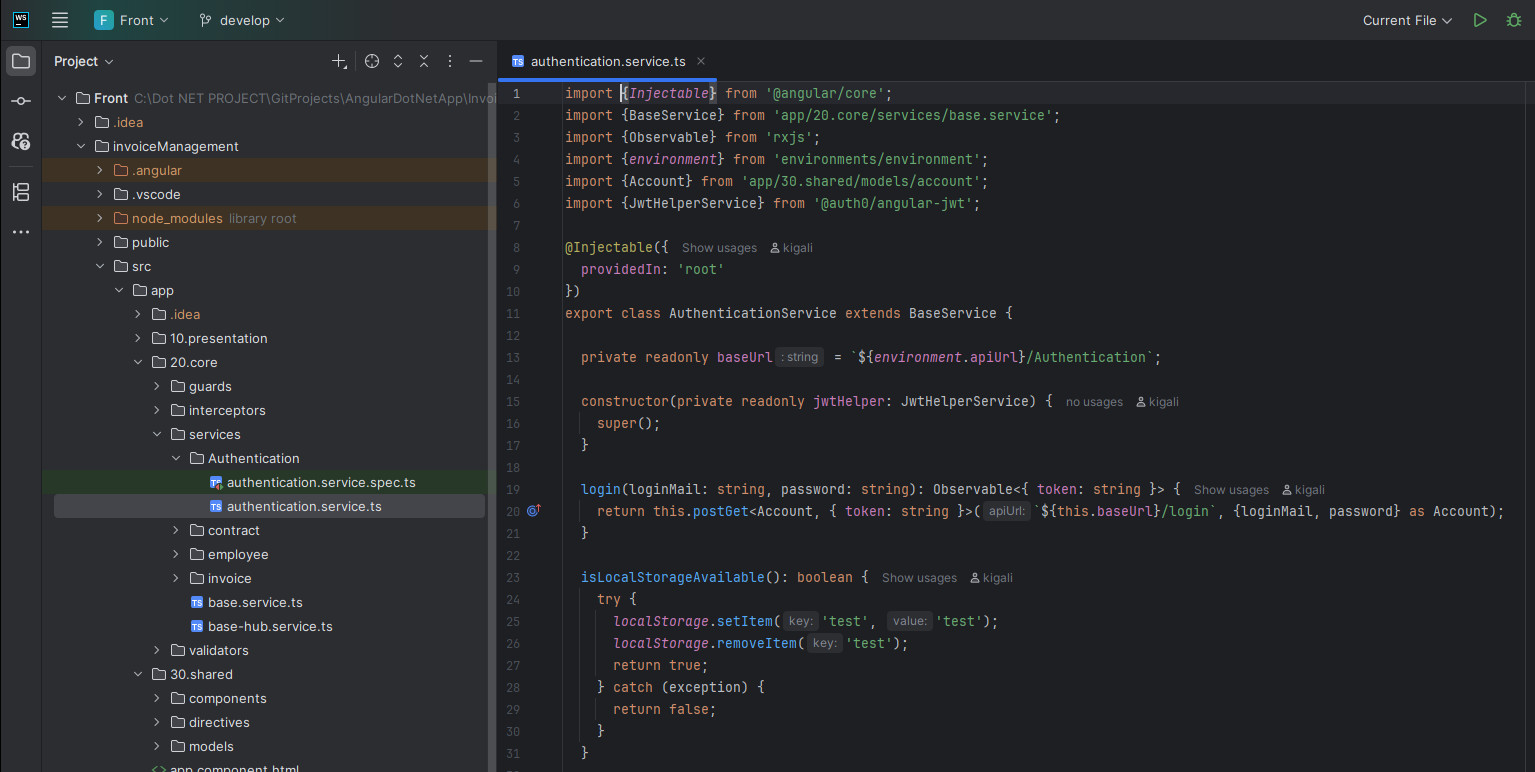Show more tool windows via ellipsis icon
This screenshot has height=772, width=1535.
point(20,232)
